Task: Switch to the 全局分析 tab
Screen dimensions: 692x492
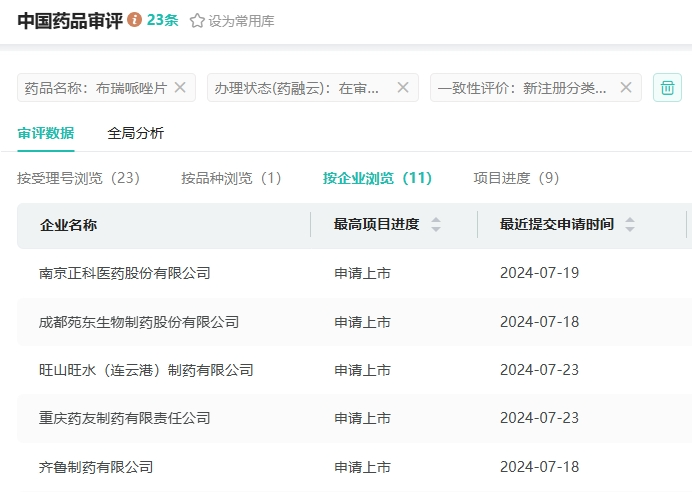Action: pyautogui.click(x=136, y=133)
